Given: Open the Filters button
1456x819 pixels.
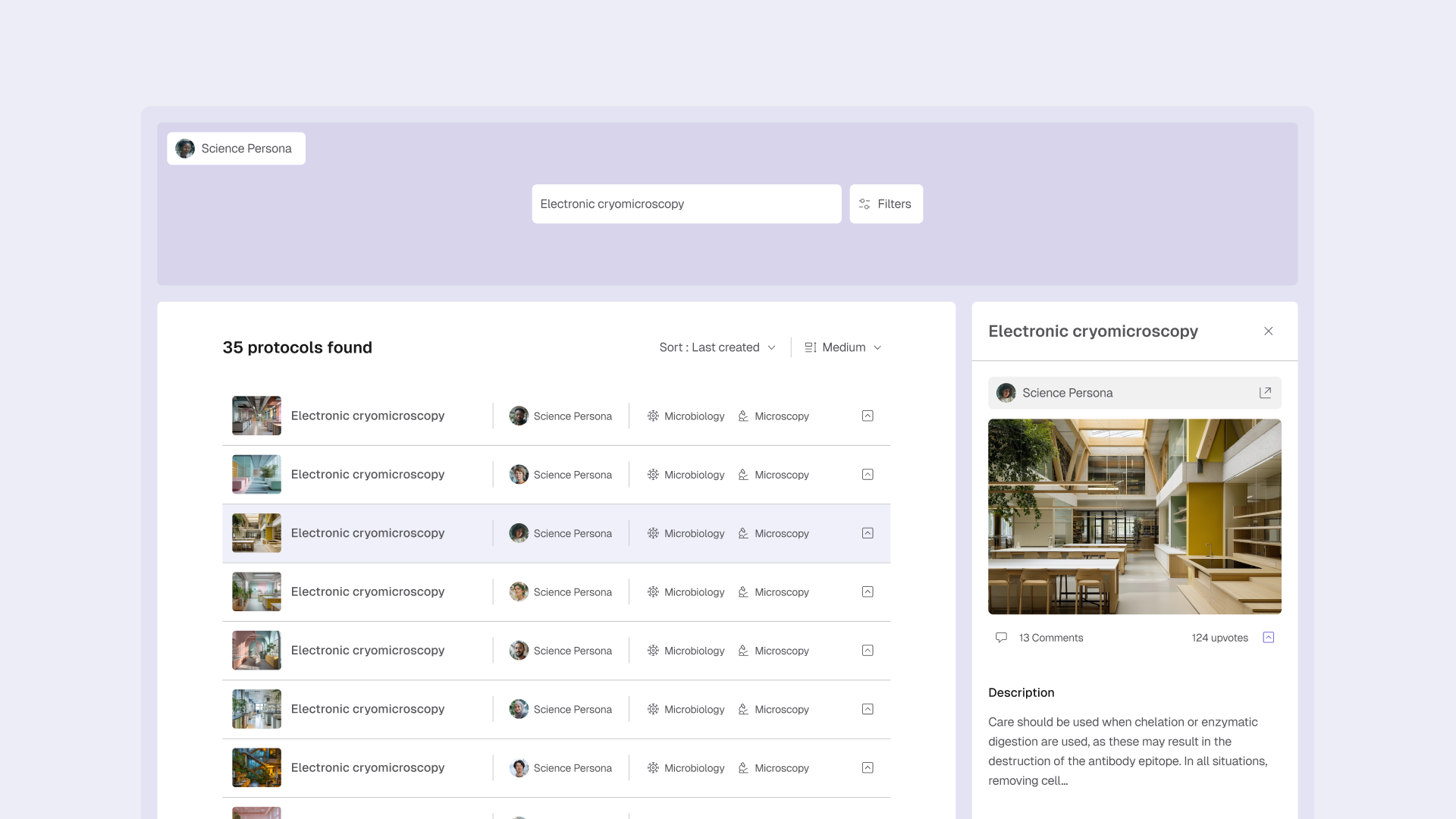Looking at the screenshot, I should (886, 204).
